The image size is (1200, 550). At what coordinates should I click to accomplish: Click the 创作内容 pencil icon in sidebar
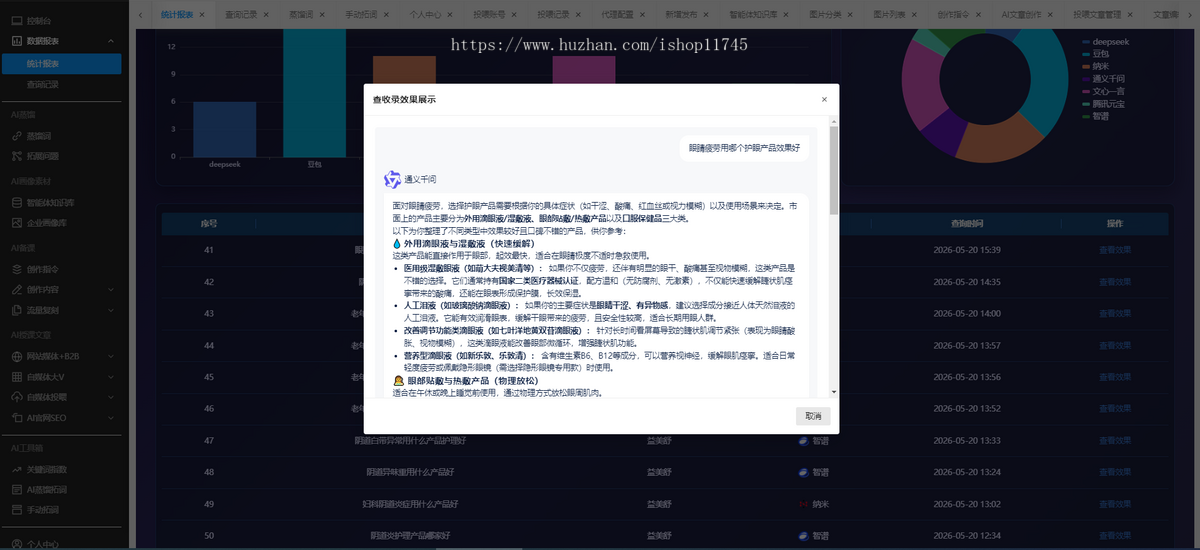coord(17,289)
